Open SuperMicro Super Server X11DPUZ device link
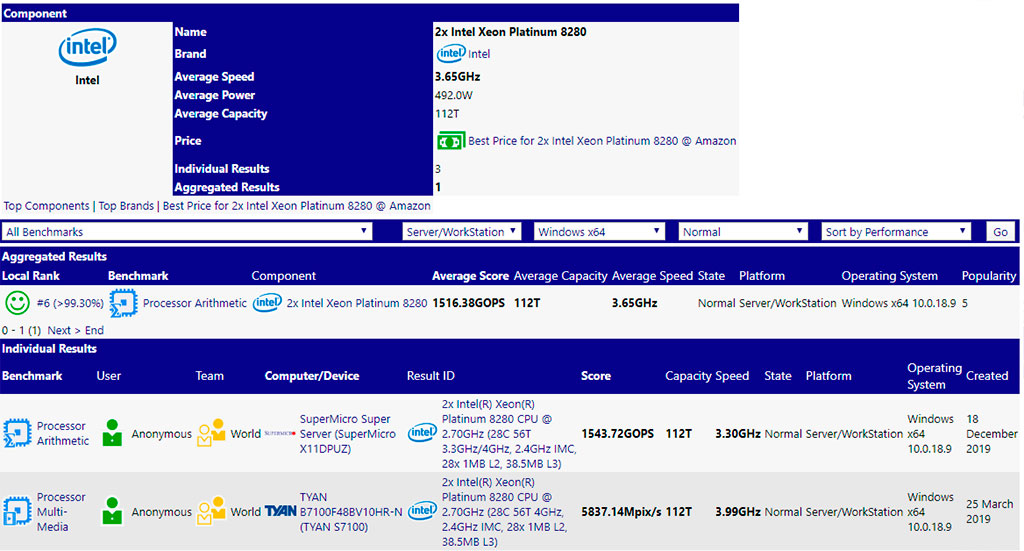Viewport: 1024px width, 551px height. tap(347, 433)
